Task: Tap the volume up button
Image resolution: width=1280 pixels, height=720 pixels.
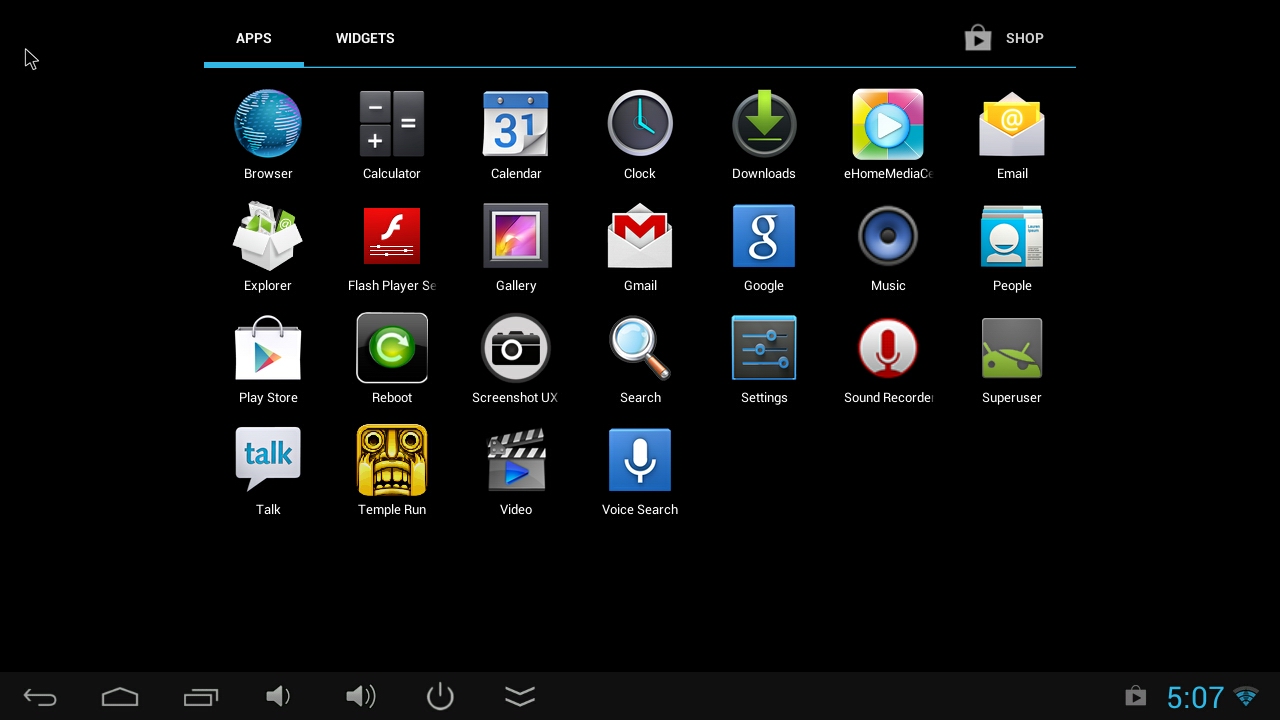Action: (360, 696)
